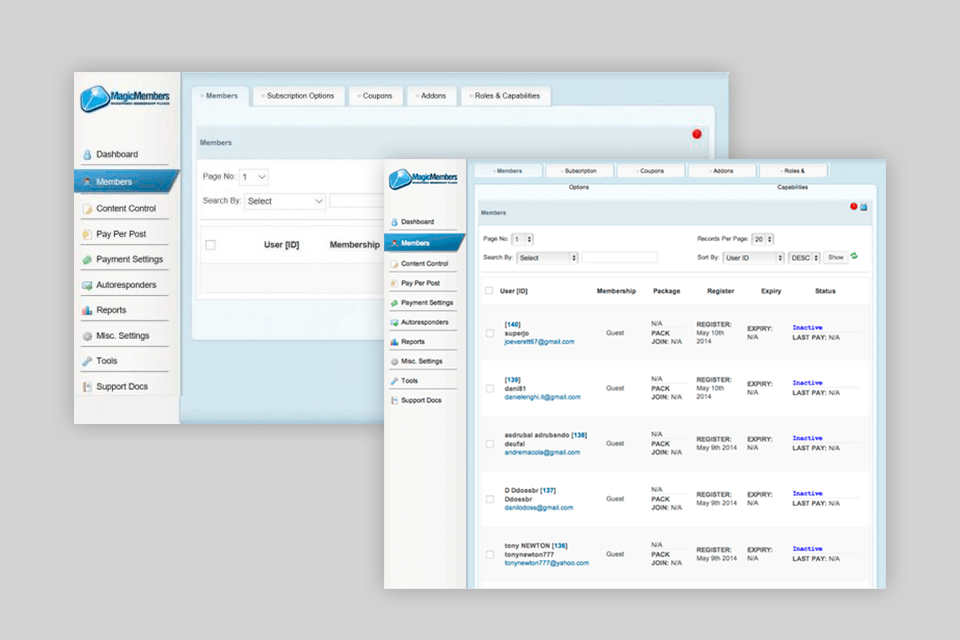Switch to Addons tab in back window

[432, 96]
